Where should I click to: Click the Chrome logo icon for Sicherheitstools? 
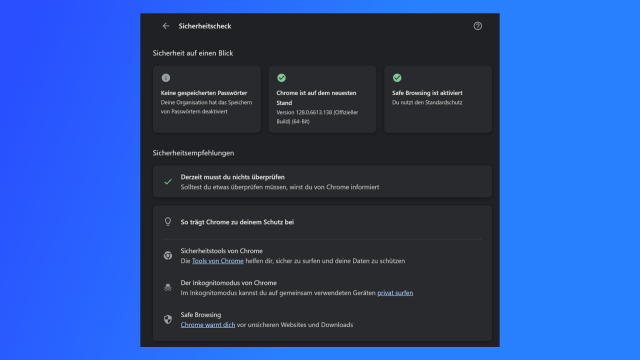[x=168, y=256]
